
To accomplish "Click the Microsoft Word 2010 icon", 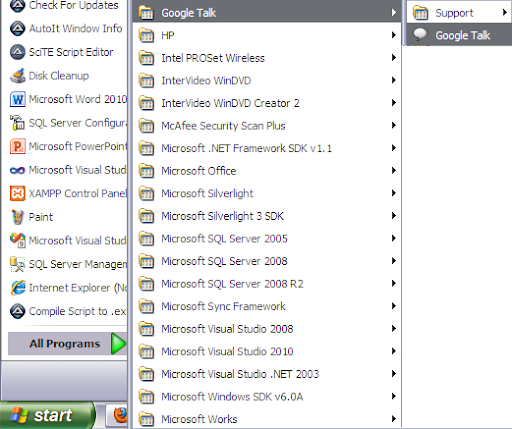I will [17, 99].
